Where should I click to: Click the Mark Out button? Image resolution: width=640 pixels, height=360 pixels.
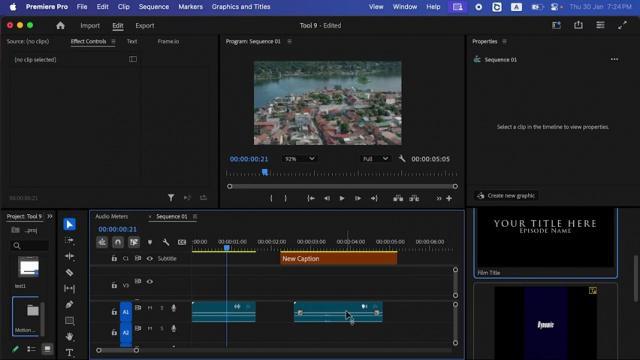click(285, 198)
